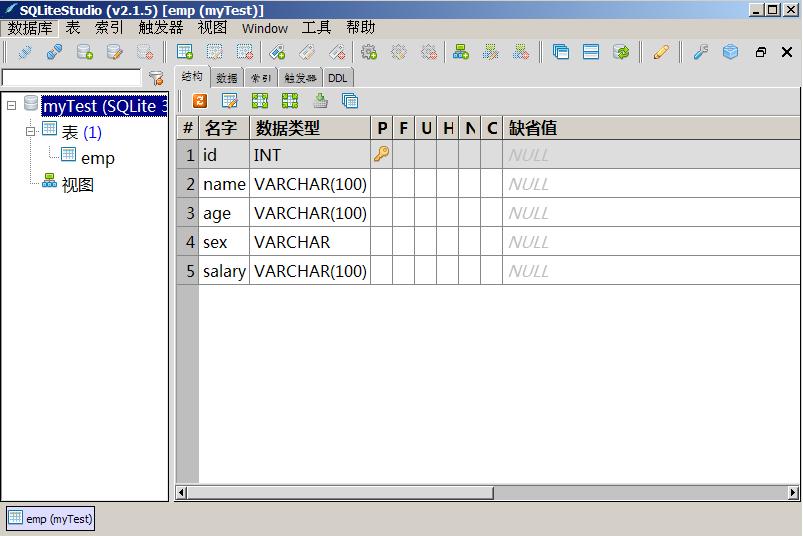Collapse the myTest database tree node
The height and width of the screenshot is (536, 803).
pyautogui.click(x=11, y=106)
